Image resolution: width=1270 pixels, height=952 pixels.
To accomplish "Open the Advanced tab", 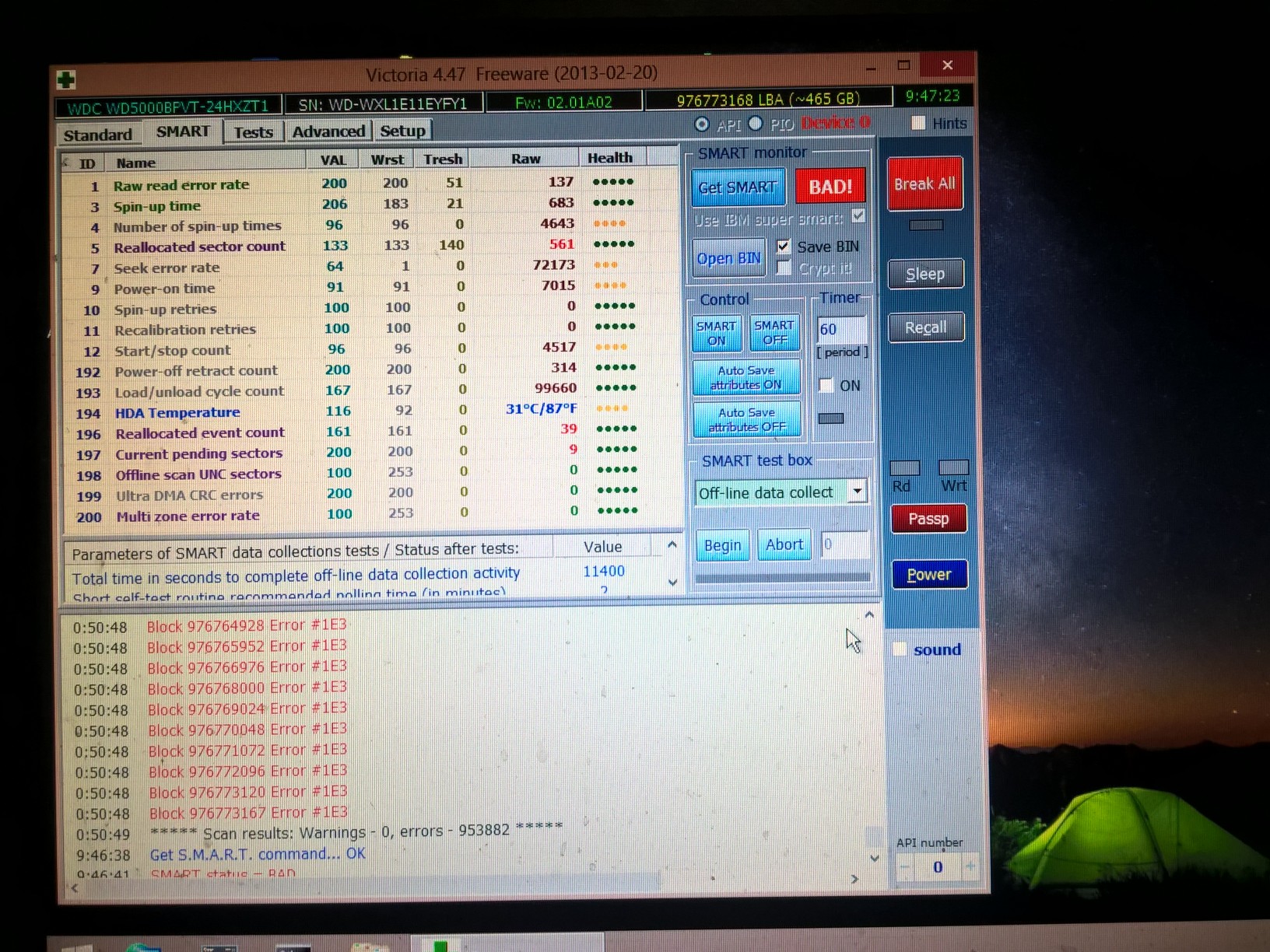I will 328,131.
